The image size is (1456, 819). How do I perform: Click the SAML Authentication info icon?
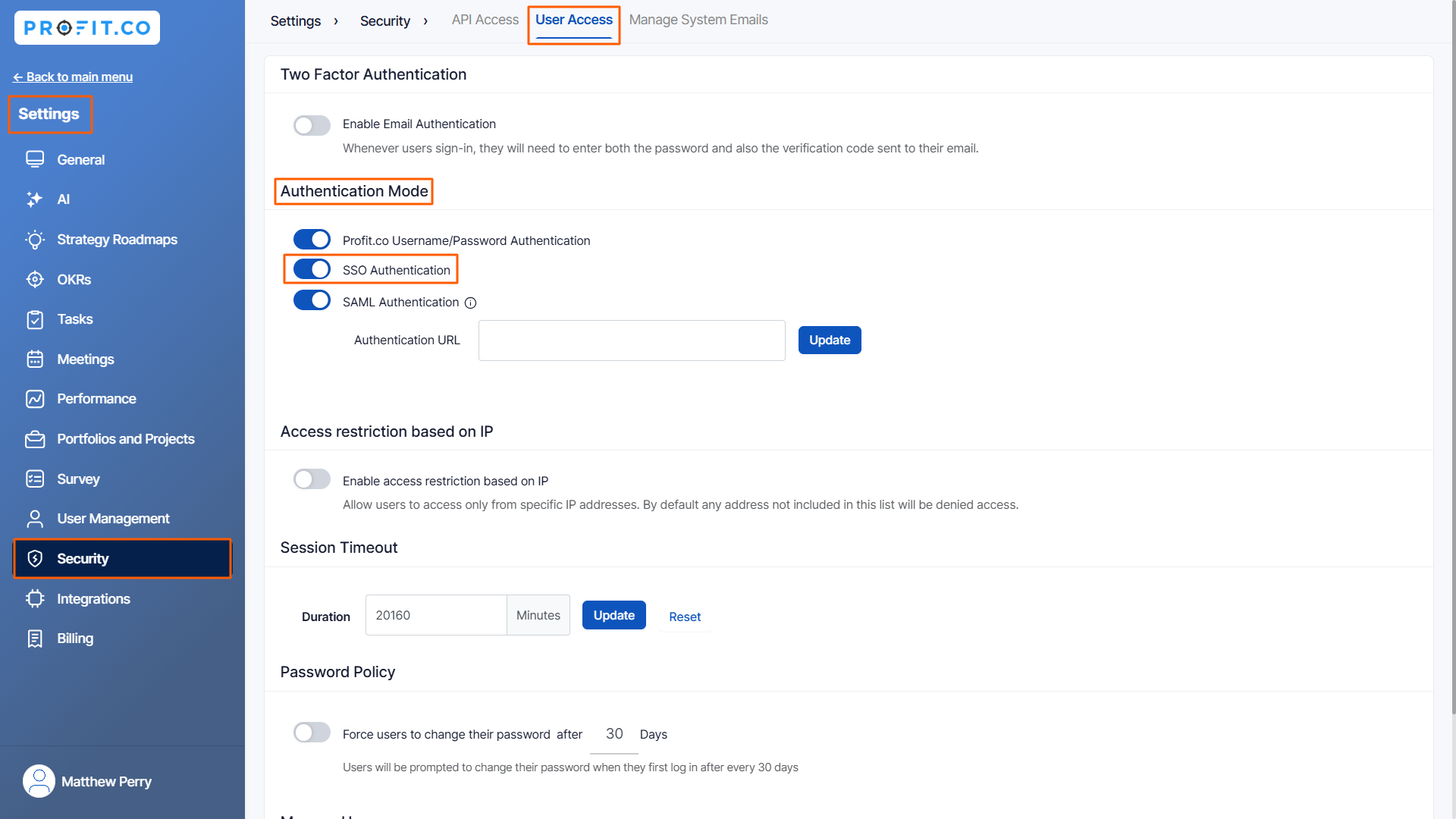(x=470, y=303)
